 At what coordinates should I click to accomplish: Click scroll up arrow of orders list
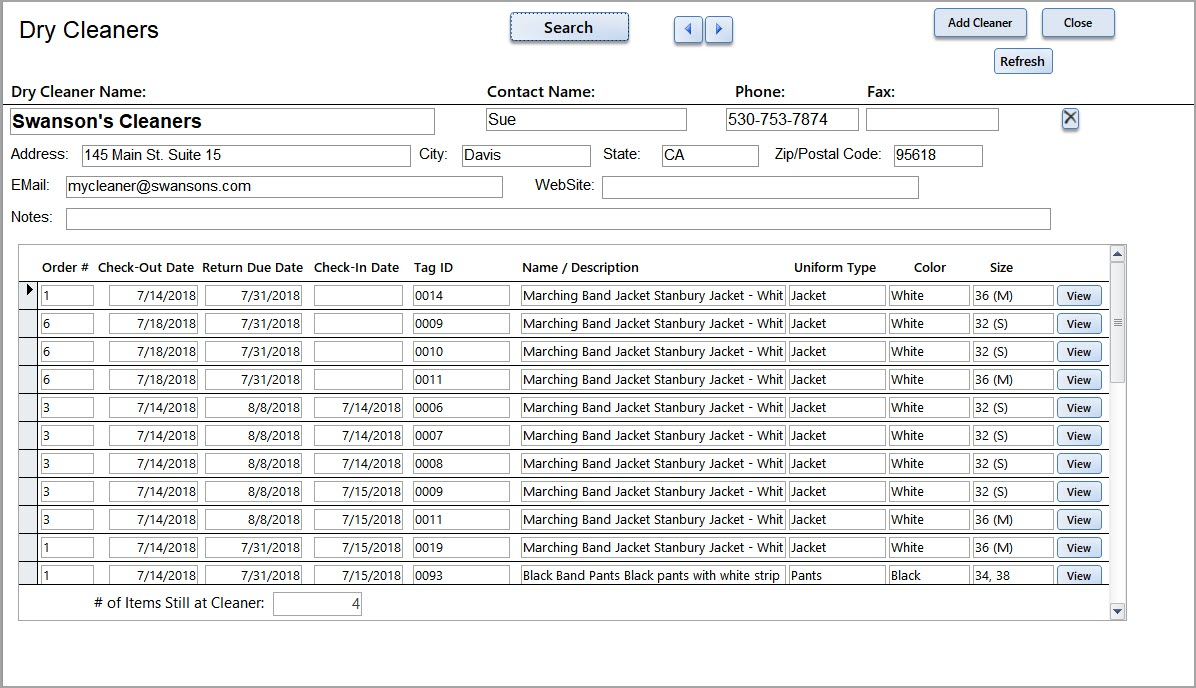click(x=1118, y=254)
